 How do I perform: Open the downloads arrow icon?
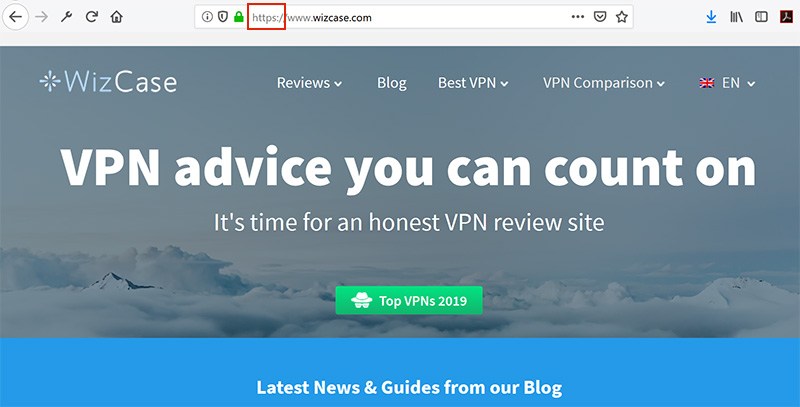[711, 17]
